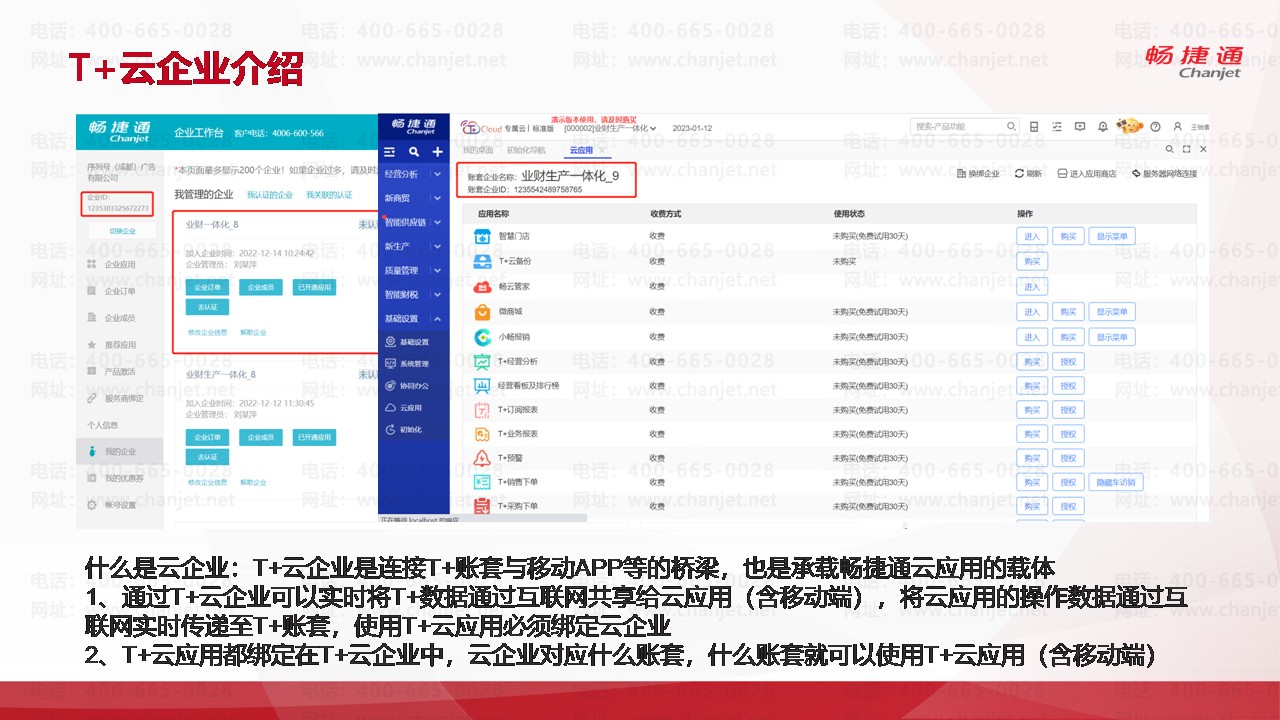This screenshot has width=1280, height=720.
Task: Click 显示菜单 button for 微商城
Action: coord(1111,312)
